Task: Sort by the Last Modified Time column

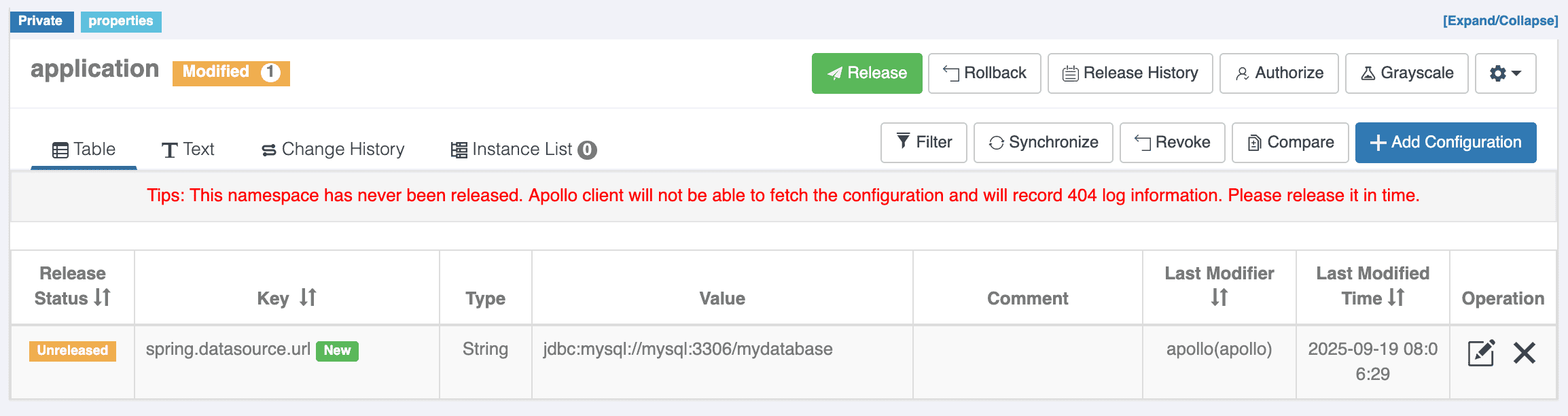Action: 1396,298
